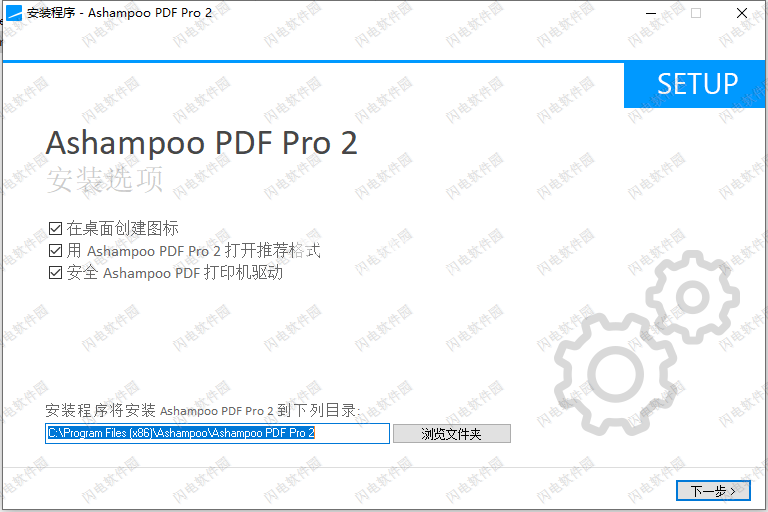768x512 pixels.
Task: Uncheck the 在桌面创建图标 checkbox
Action: pos(55,228)
